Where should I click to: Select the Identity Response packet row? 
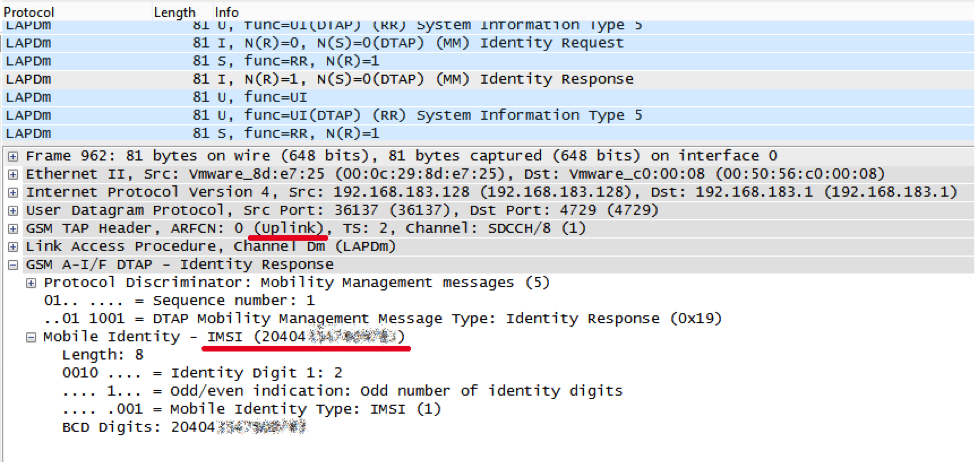pyautogui.click(x=400, y=79)
